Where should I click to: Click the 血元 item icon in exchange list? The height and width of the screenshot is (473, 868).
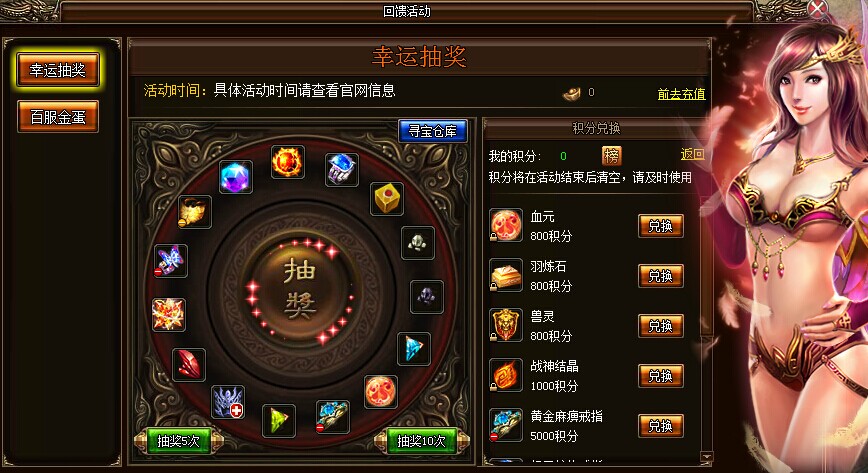pos(506,225)
